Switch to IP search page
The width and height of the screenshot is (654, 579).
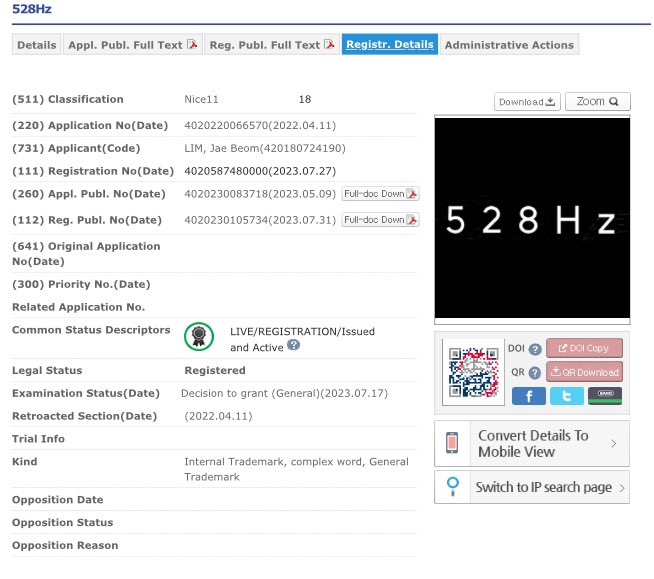point(532,487)
